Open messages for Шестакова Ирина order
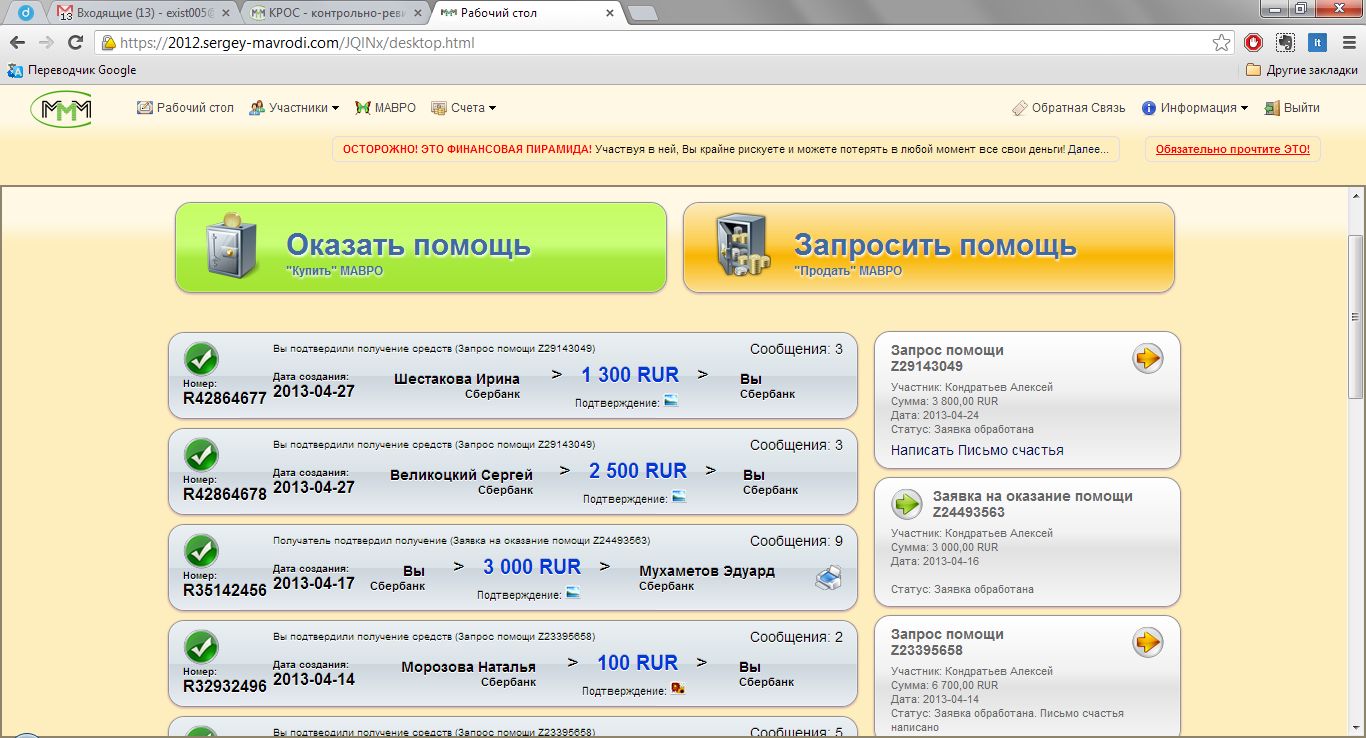Viewport: 1366px width, 738px height. 797,349
